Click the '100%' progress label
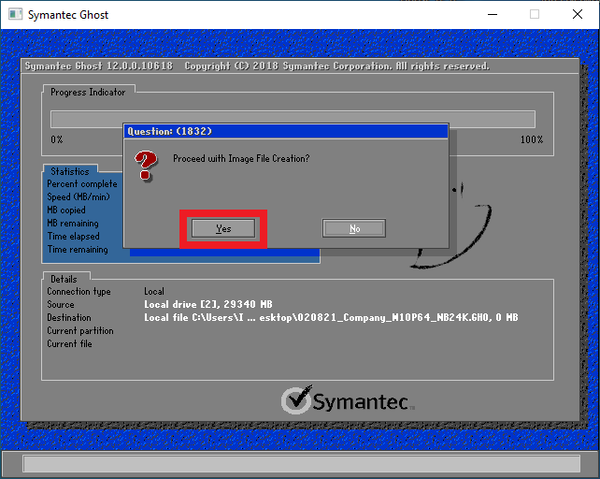 pos(532,140)
